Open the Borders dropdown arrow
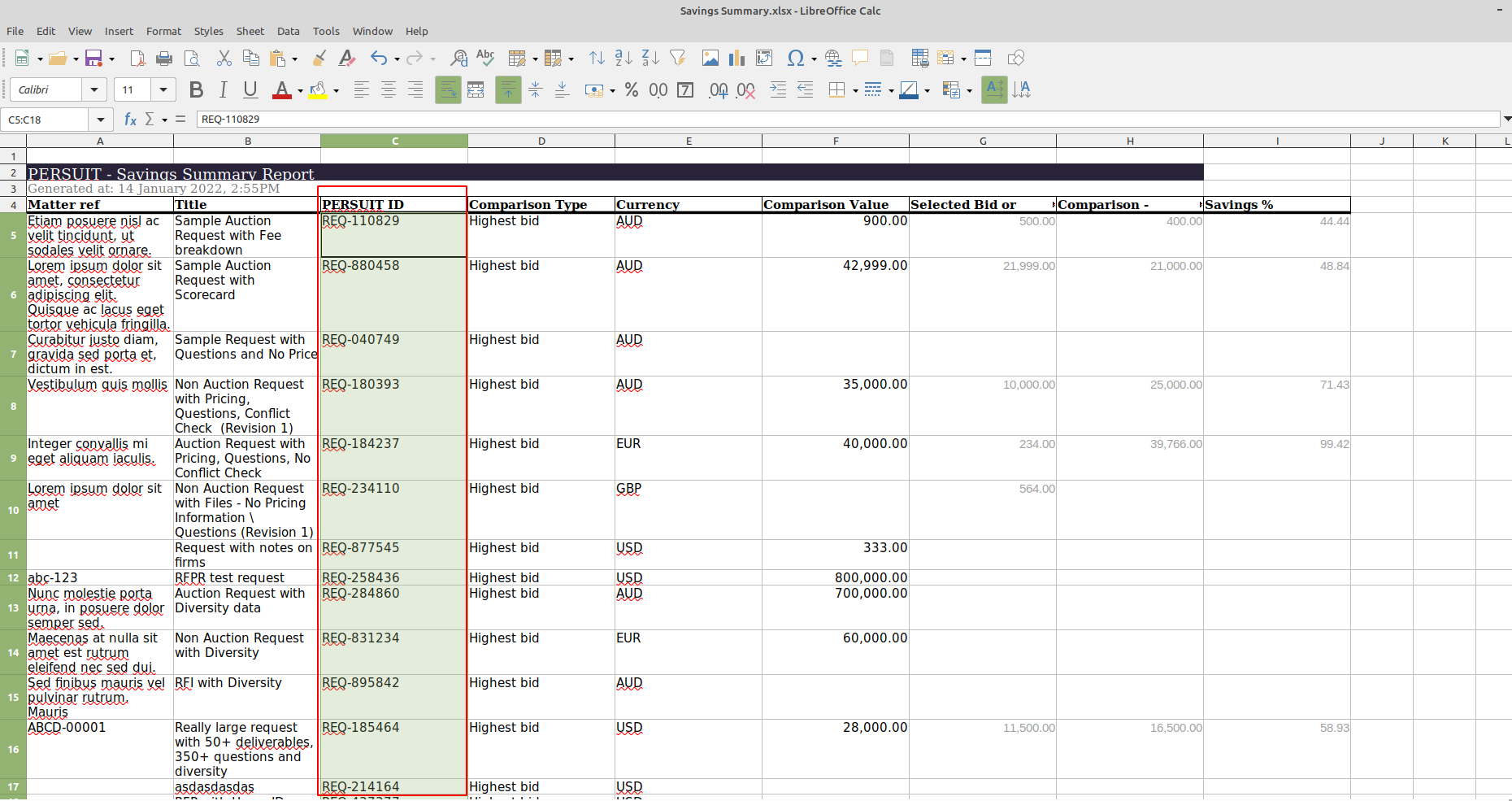Screen dimensions: 1512x801 856,90
